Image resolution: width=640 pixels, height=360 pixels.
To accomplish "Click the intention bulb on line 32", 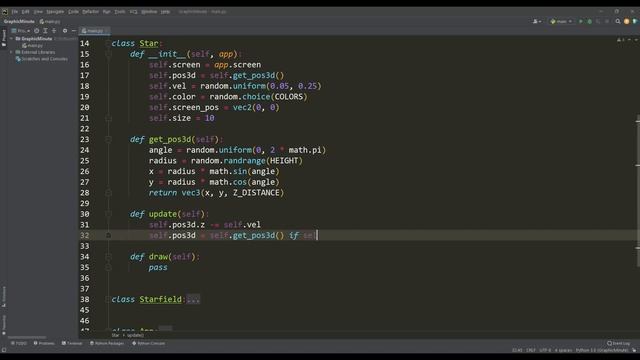I will [x=108, y=235].
